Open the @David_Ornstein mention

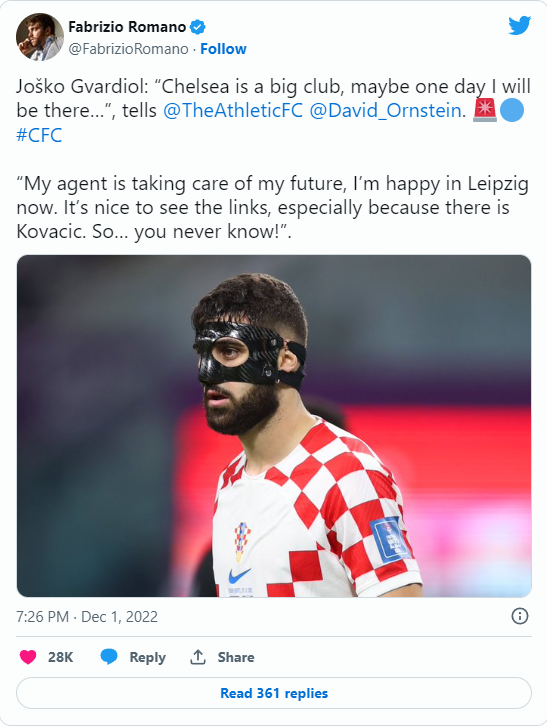coord(385,110)
